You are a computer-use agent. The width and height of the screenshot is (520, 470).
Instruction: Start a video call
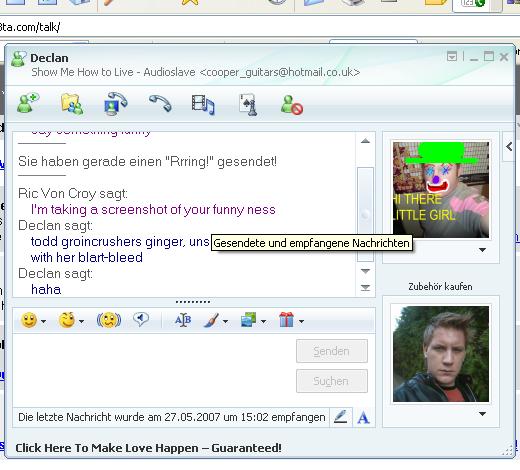pyautogui.click(x=115, y=104)
